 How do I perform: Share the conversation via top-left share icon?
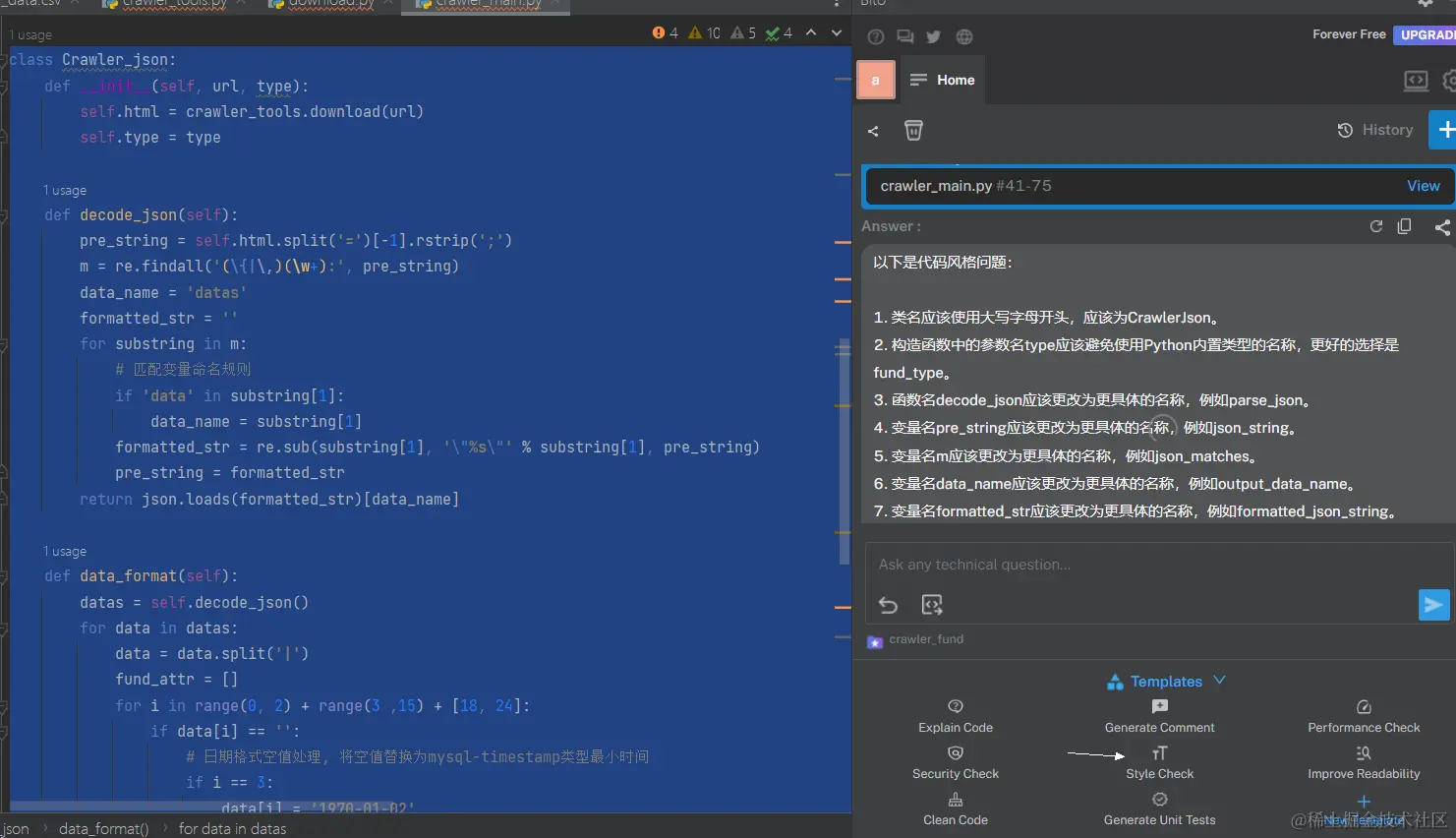pos(873,131)
